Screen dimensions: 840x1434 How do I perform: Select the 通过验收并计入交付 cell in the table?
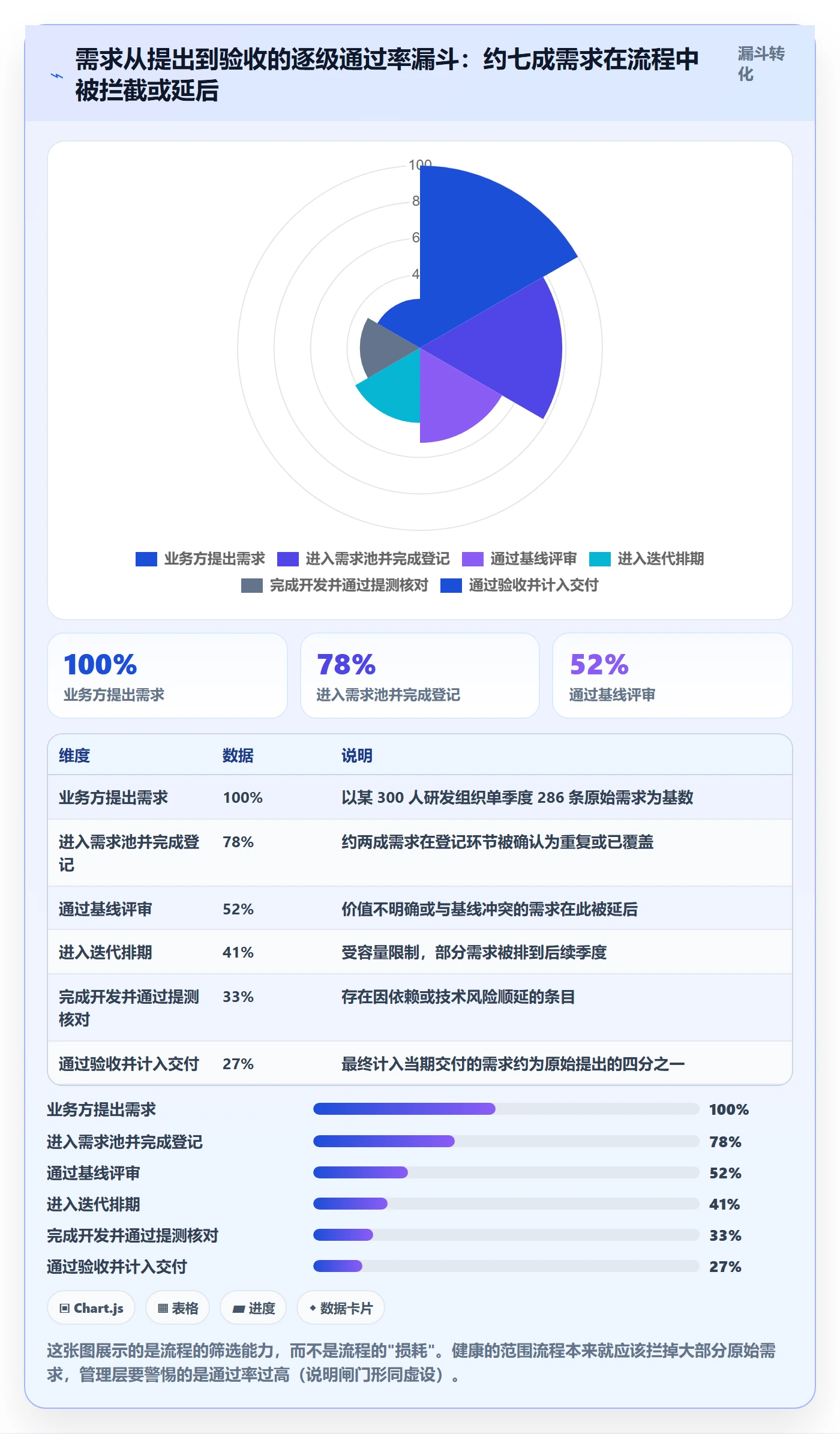(129, 1064)
